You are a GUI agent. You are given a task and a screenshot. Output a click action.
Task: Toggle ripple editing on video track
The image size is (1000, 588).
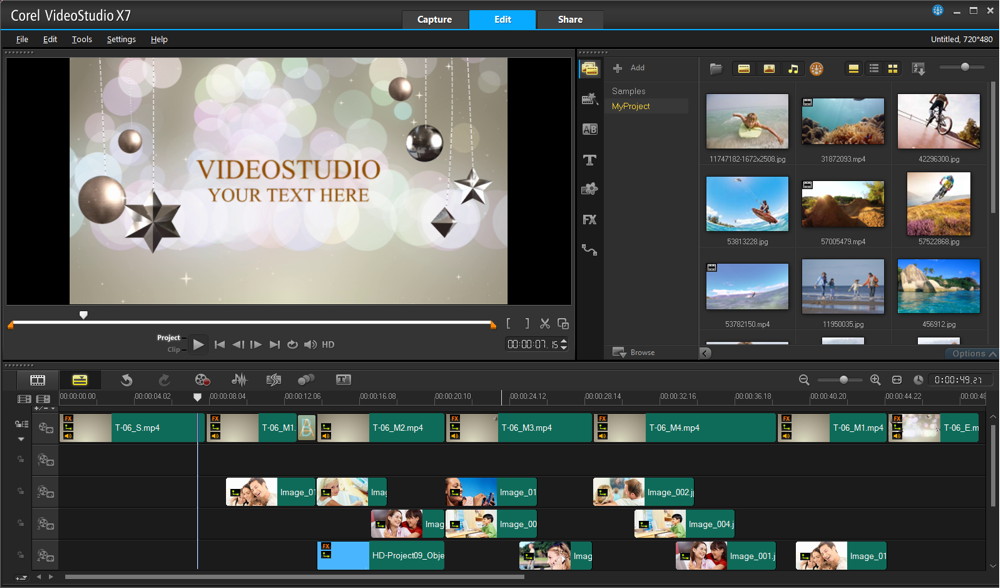tap(22, 424)
